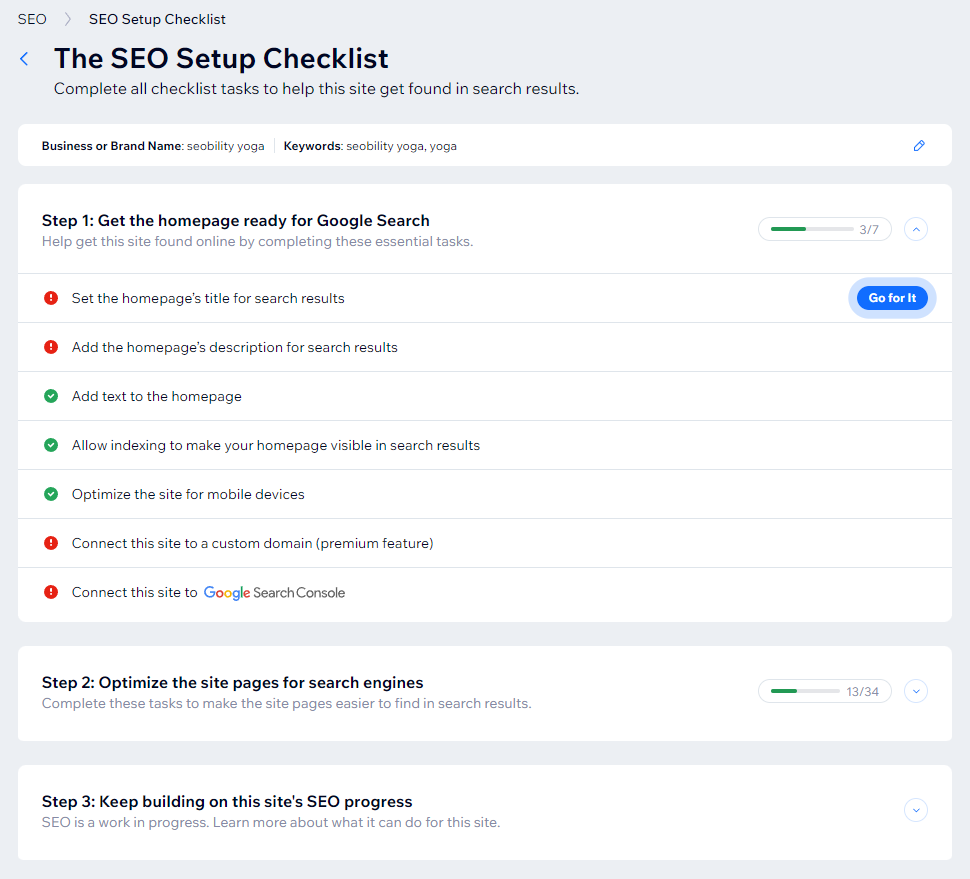Click the green check beside indexing task
970x879 pixels.
tap(51, 445)
